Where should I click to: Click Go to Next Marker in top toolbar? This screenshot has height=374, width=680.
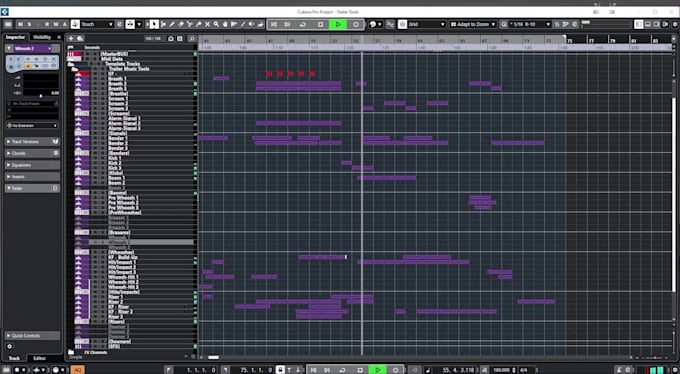[x=287, y=24]
